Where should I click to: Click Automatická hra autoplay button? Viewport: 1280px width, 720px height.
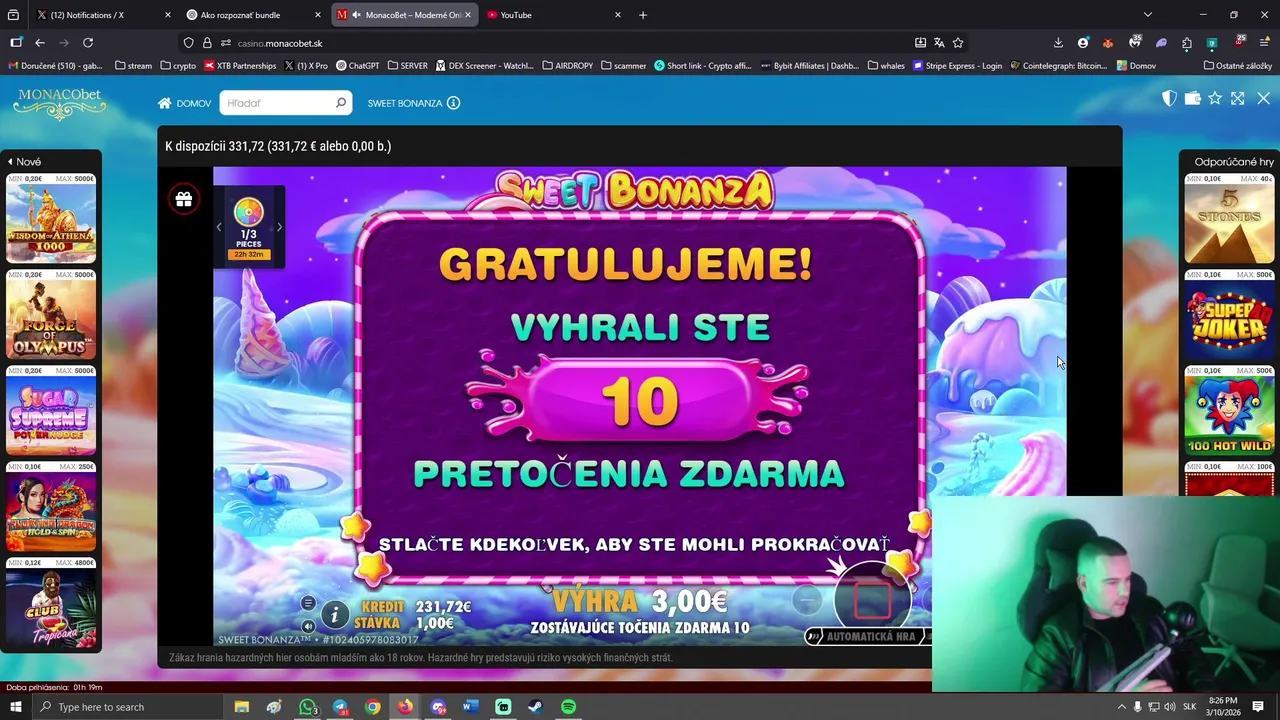tap(868, 636)
